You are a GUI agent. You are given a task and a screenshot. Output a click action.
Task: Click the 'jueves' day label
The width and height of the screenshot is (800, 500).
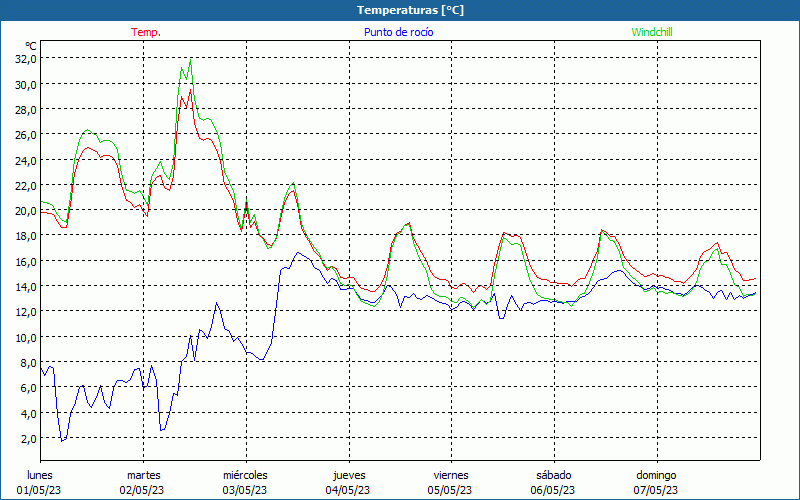click(349, 475)
